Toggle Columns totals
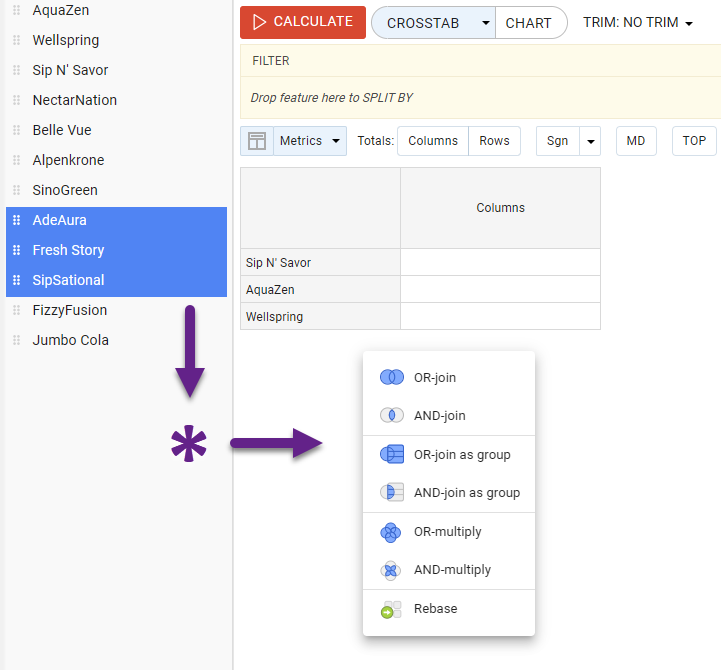 (x=433, y=141)
